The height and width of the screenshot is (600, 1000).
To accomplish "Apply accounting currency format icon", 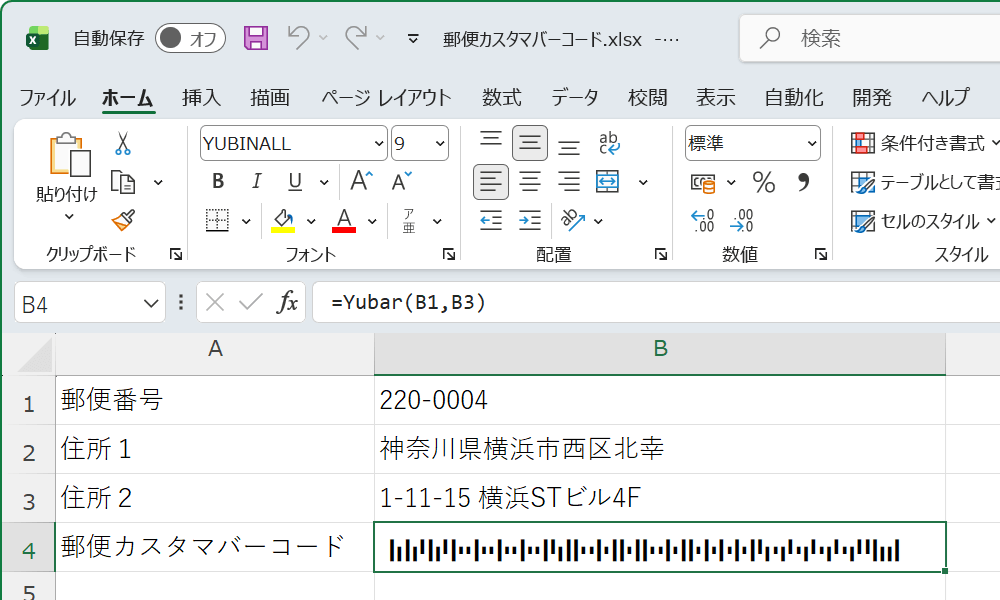I will click(x=703, y=183).
